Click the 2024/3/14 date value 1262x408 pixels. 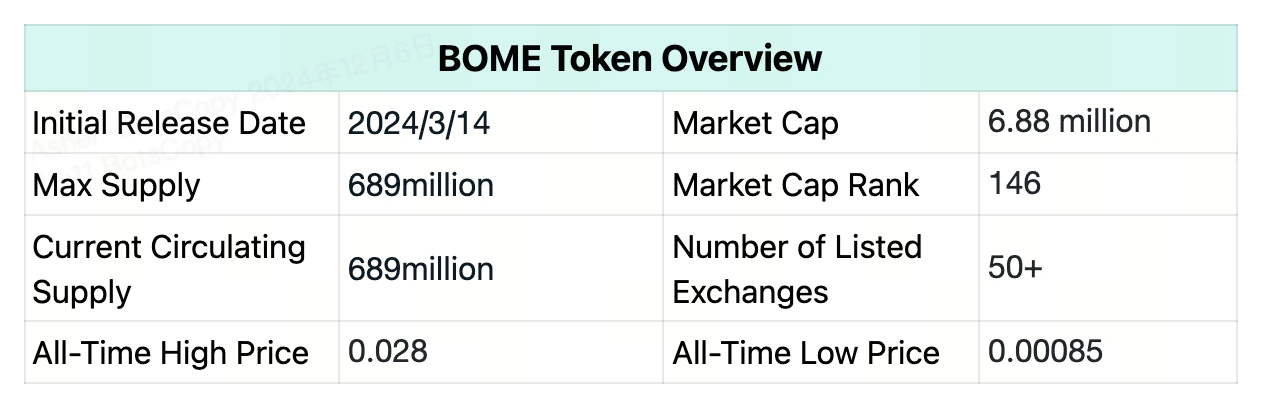419,124
